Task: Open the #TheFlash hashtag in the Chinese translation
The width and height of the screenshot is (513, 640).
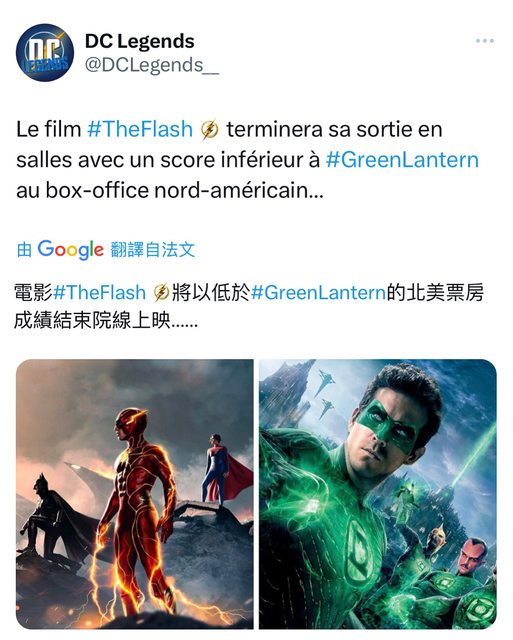Action: [x=99, y=292]
